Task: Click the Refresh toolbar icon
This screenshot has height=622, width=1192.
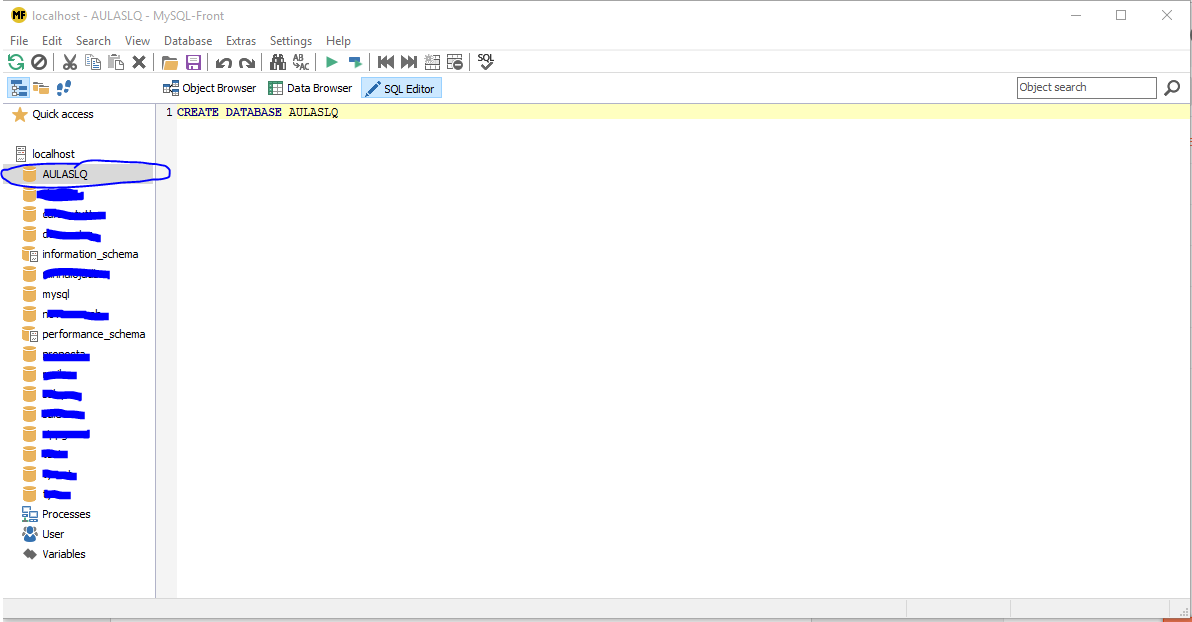Action: pyautogui.click(x=17, y=62)
